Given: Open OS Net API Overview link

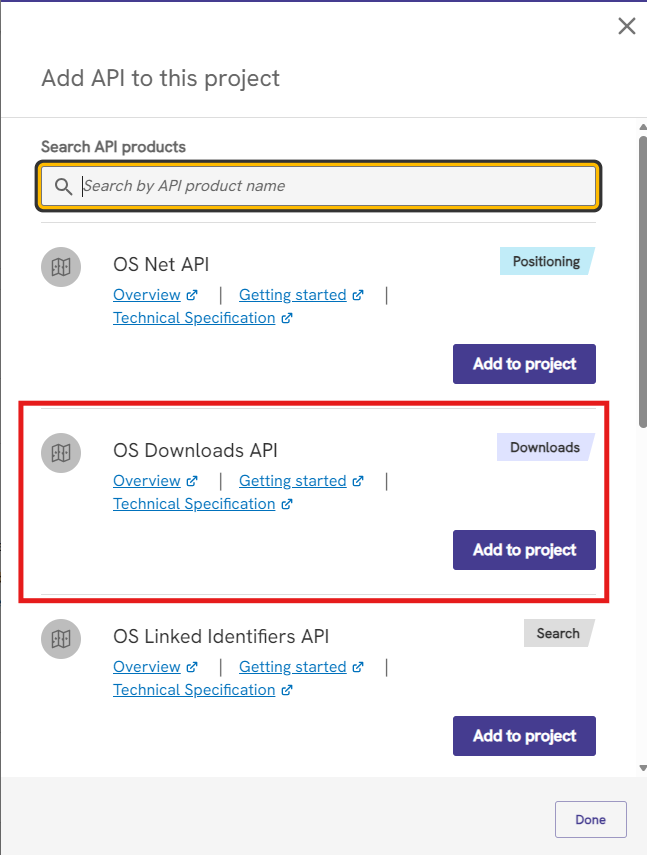Looking at the screenshot, I should 147,295.
